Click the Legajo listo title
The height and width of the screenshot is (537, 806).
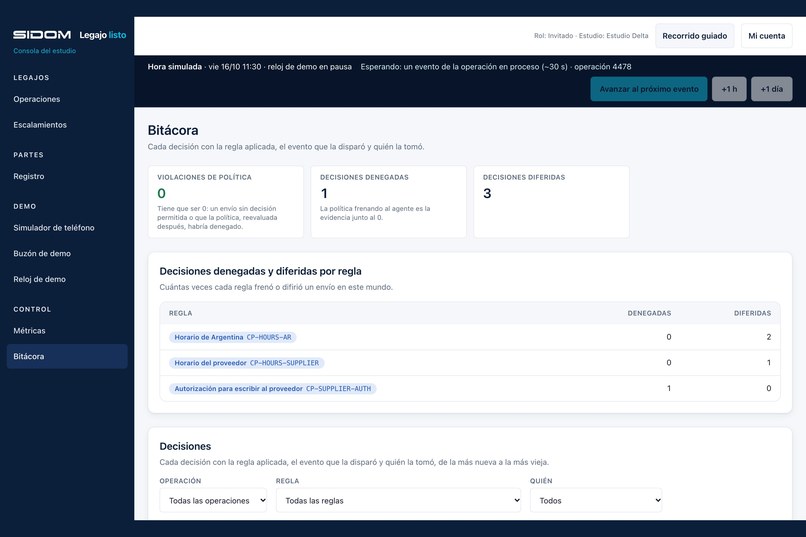click(103, 35)
